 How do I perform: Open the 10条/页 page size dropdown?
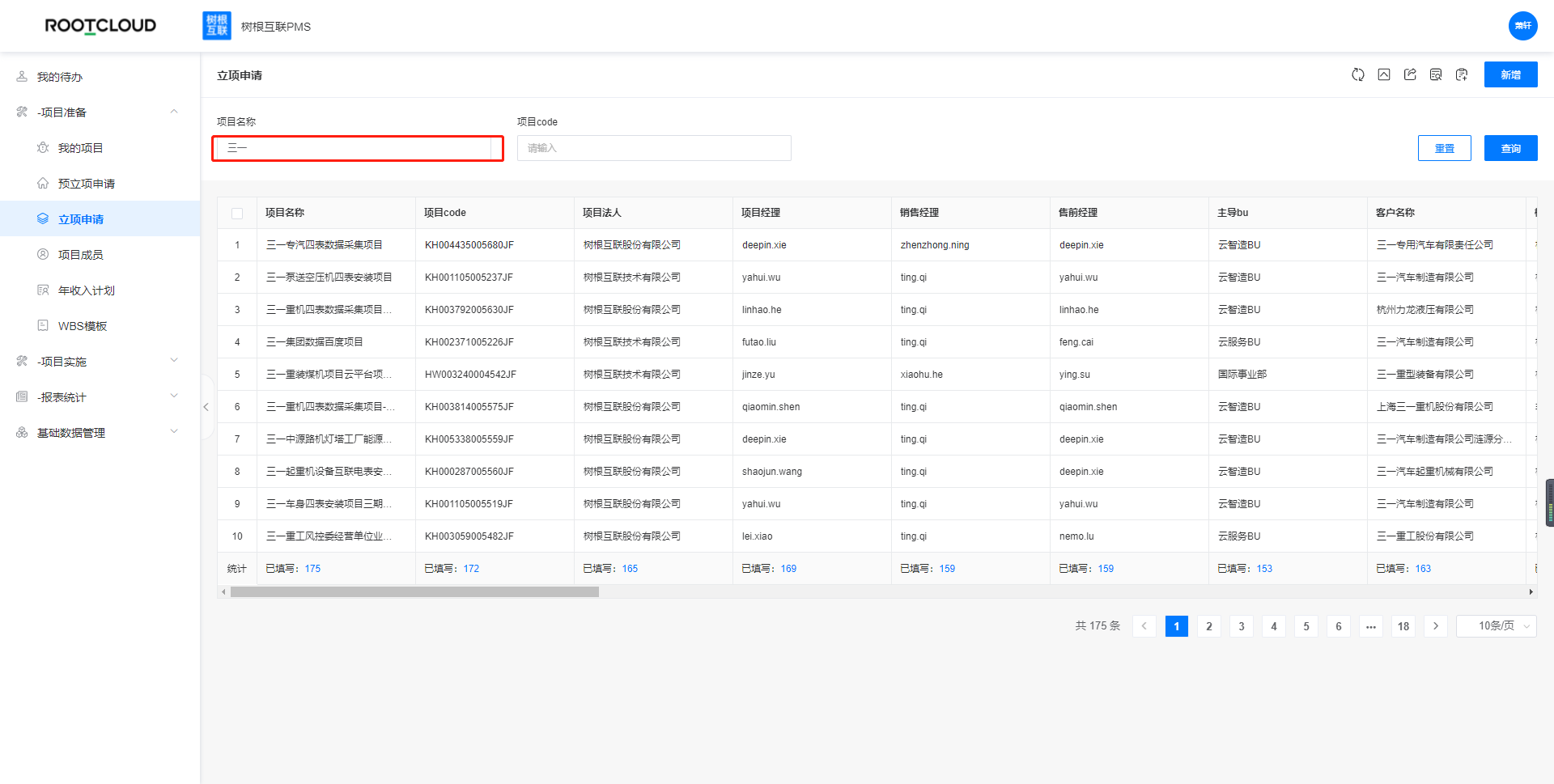[x=1497, y=626]
